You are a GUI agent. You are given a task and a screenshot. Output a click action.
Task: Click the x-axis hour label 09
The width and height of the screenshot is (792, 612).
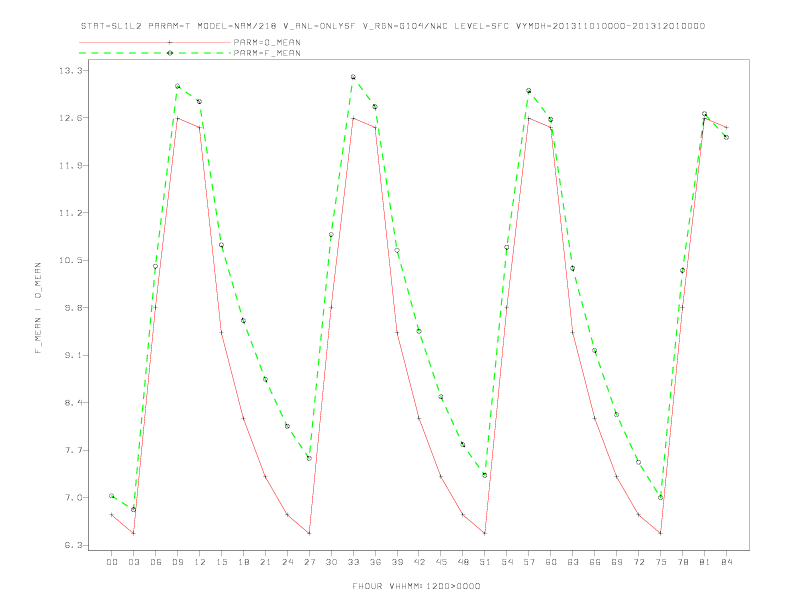tap(177, 562)
